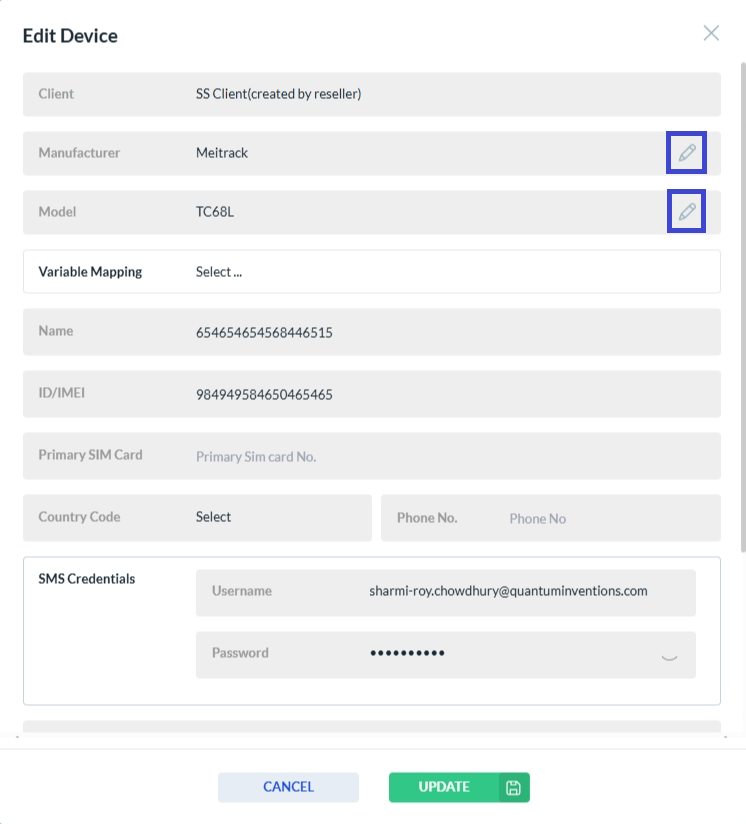The image size is (746, 824).
Task: Click the green Update button
Action: (444, 787)
